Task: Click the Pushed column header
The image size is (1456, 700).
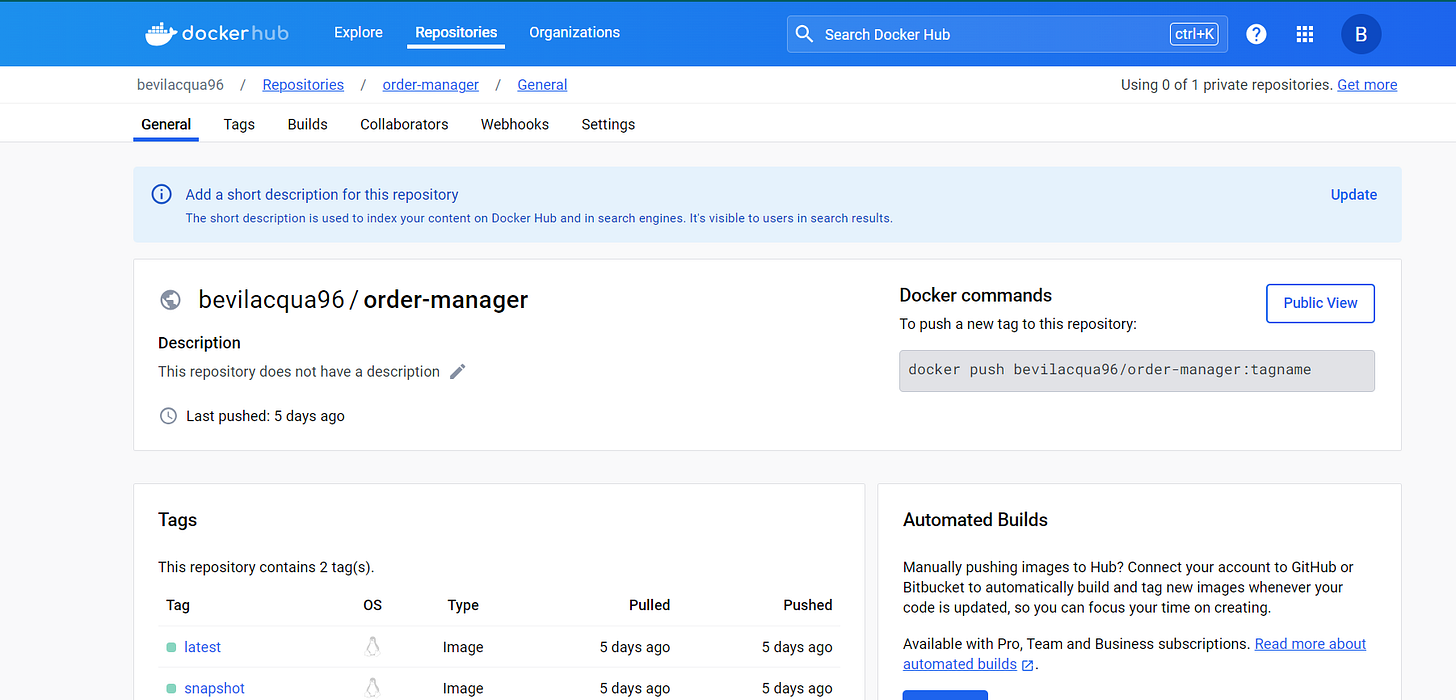Action: 808,605
